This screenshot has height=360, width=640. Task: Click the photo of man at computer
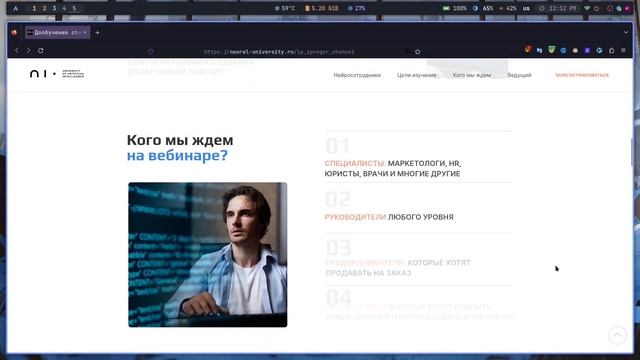(207, 255)
